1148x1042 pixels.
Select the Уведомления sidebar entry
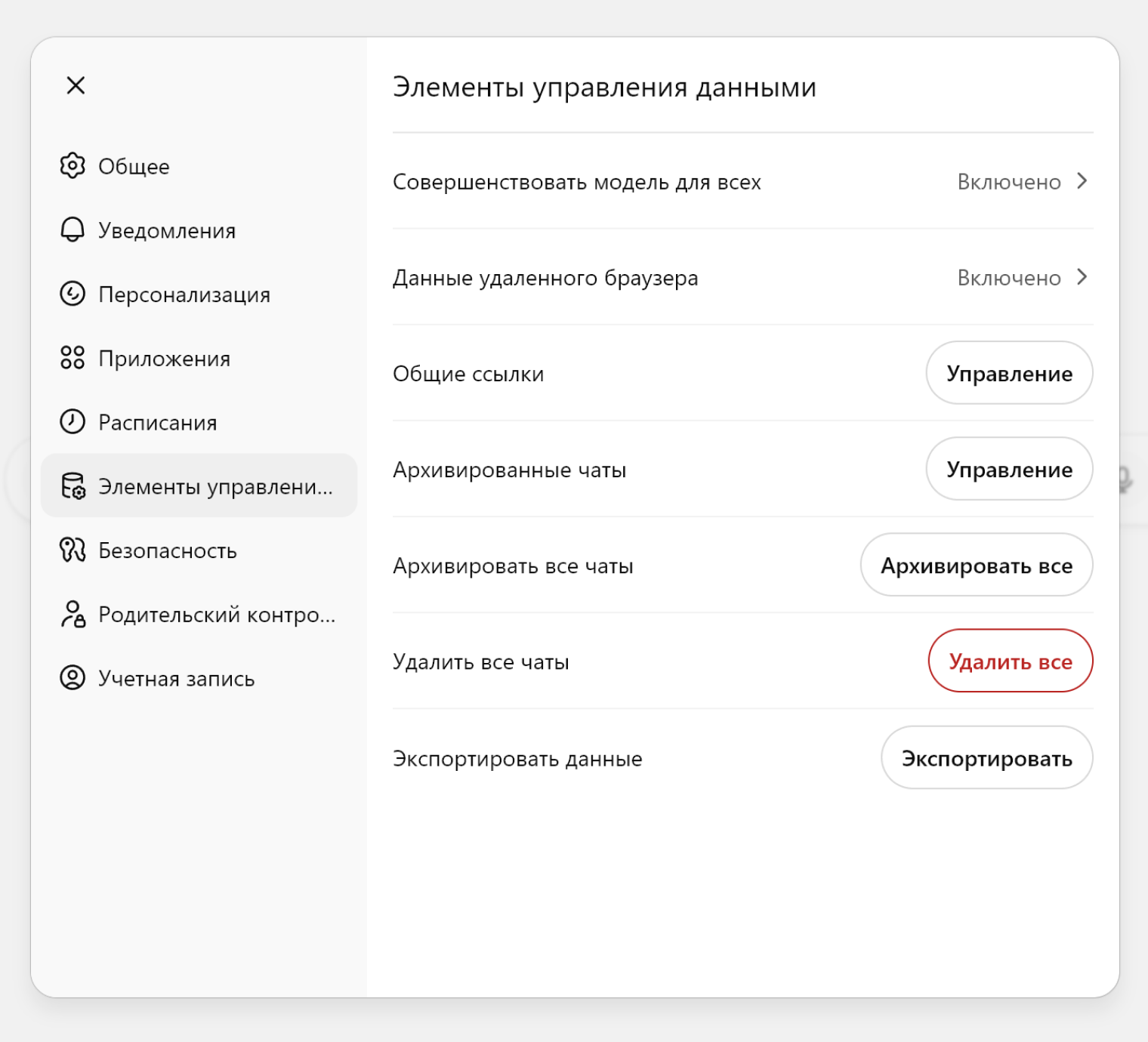coord(165,230)
